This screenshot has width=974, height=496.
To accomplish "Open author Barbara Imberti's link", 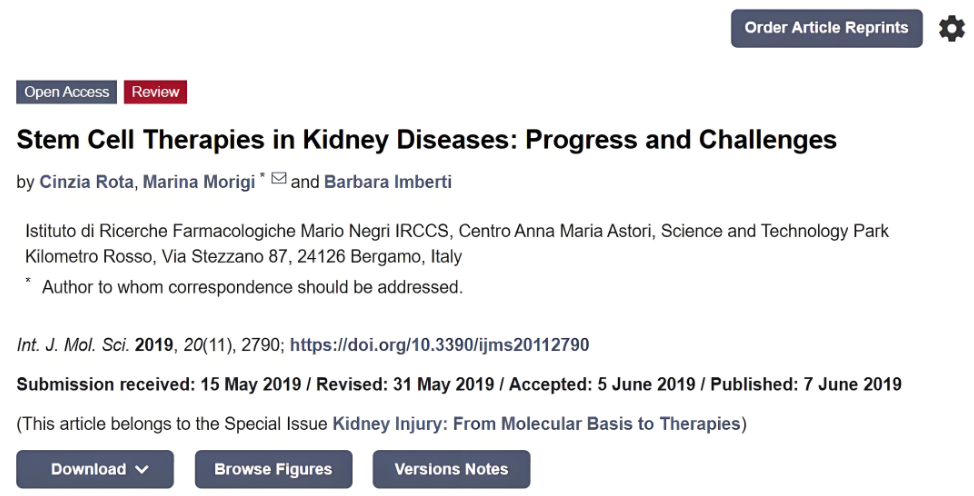I will point(388,182).
